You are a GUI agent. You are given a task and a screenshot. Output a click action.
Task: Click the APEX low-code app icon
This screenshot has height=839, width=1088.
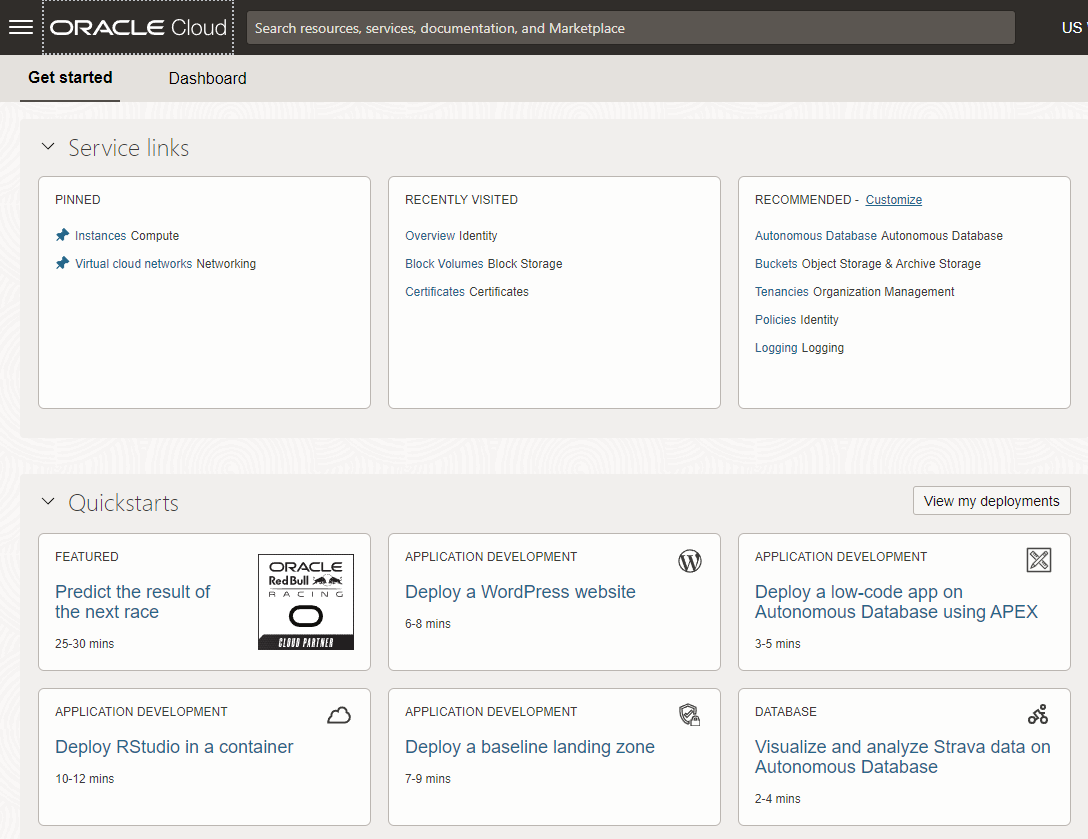(1039, 560)
